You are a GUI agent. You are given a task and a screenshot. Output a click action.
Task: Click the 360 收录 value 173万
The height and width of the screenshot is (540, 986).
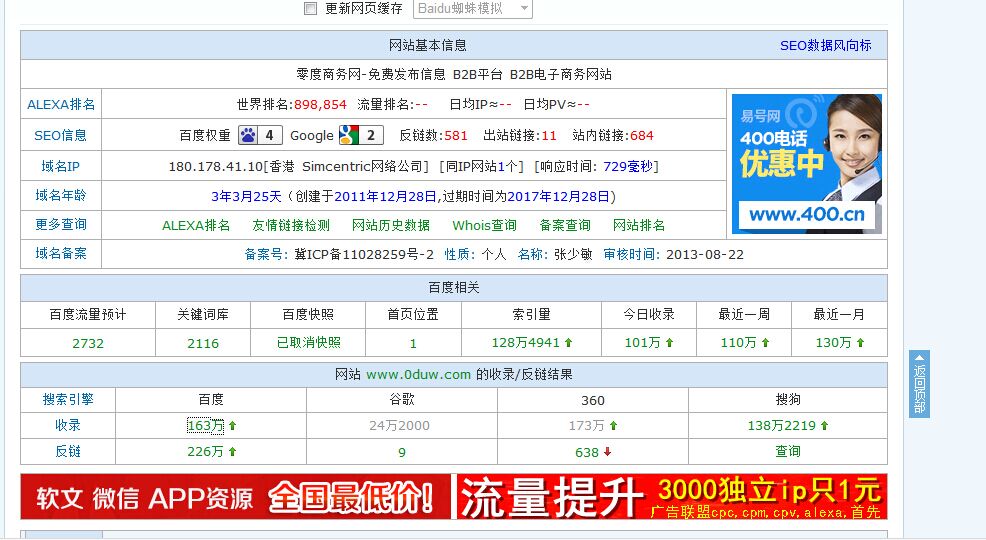coord(586,426)
